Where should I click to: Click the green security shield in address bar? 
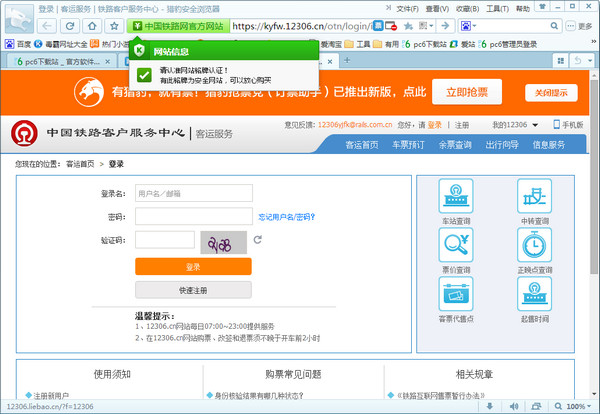click(138, 25)
